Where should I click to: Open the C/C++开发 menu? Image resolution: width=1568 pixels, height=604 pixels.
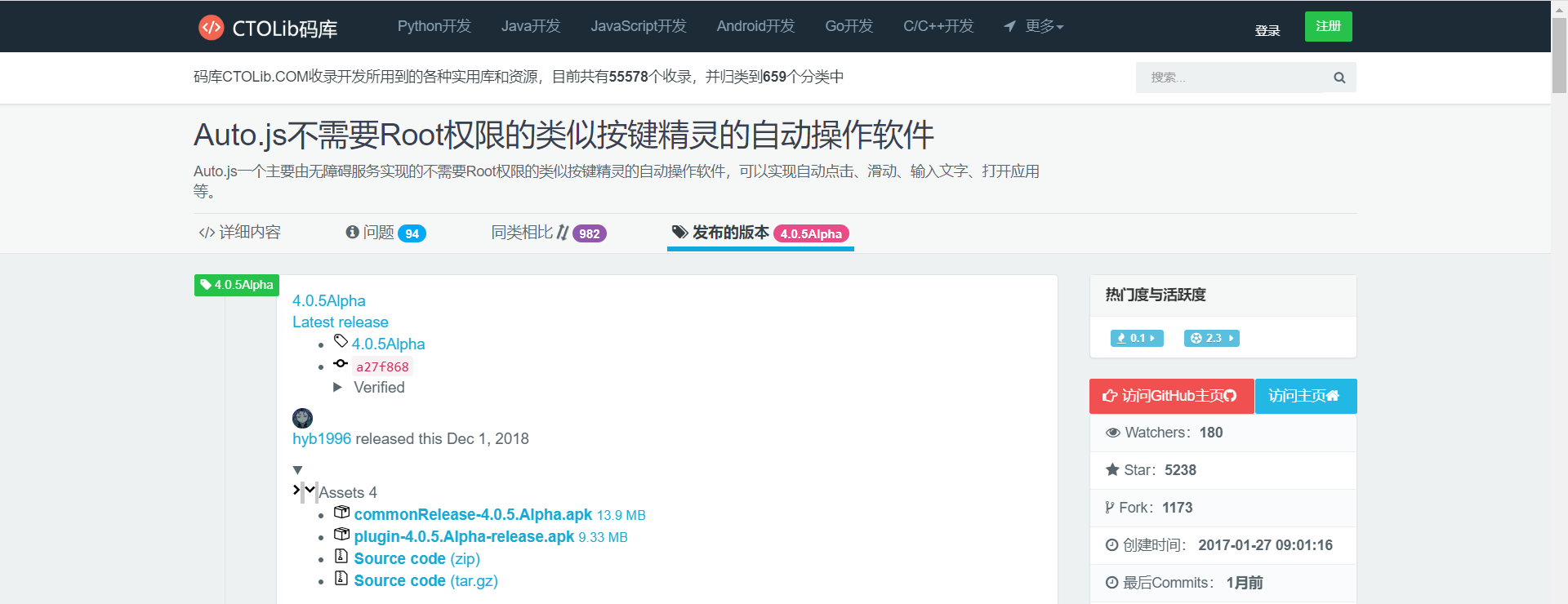[938, 26]
